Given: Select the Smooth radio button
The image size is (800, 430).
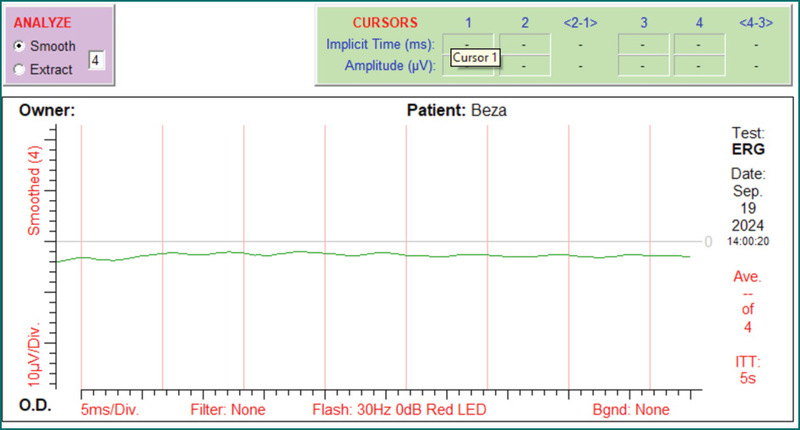Looking at the screenshot, I should [x=19, y=46].
